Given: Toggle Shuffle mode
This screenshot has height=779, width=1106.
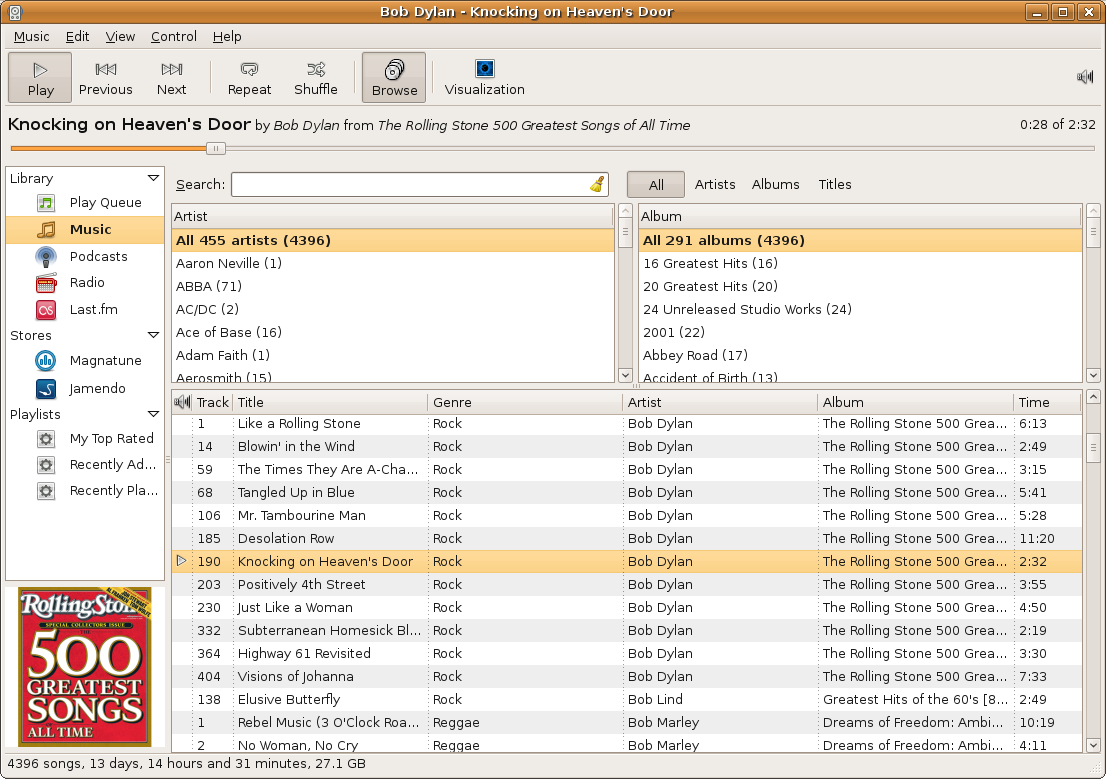Looking at the screenshot, I should click(x=315, y=78).
